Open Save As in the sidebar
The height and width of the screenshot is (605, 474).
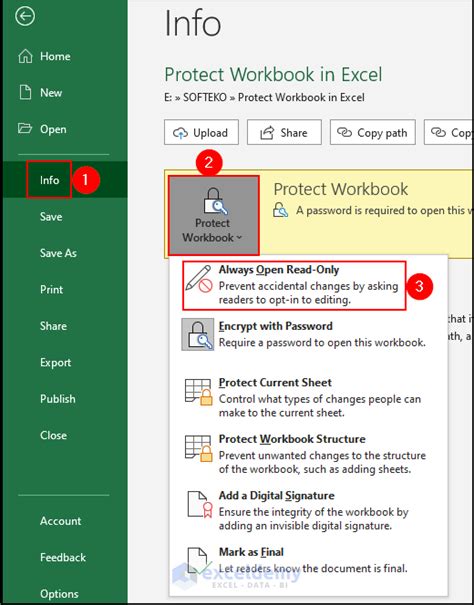point(58,253)
